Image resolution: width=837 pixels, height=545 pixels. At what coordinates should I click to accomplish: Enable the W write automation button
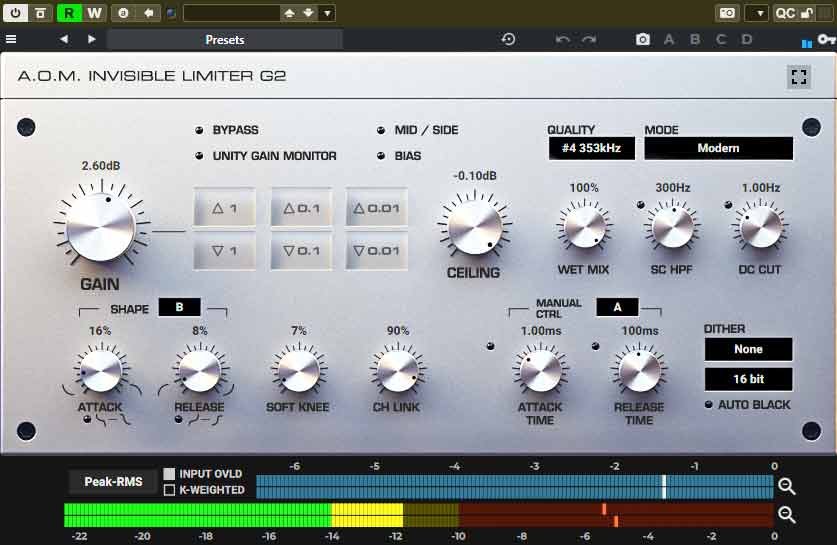[94, 12]
